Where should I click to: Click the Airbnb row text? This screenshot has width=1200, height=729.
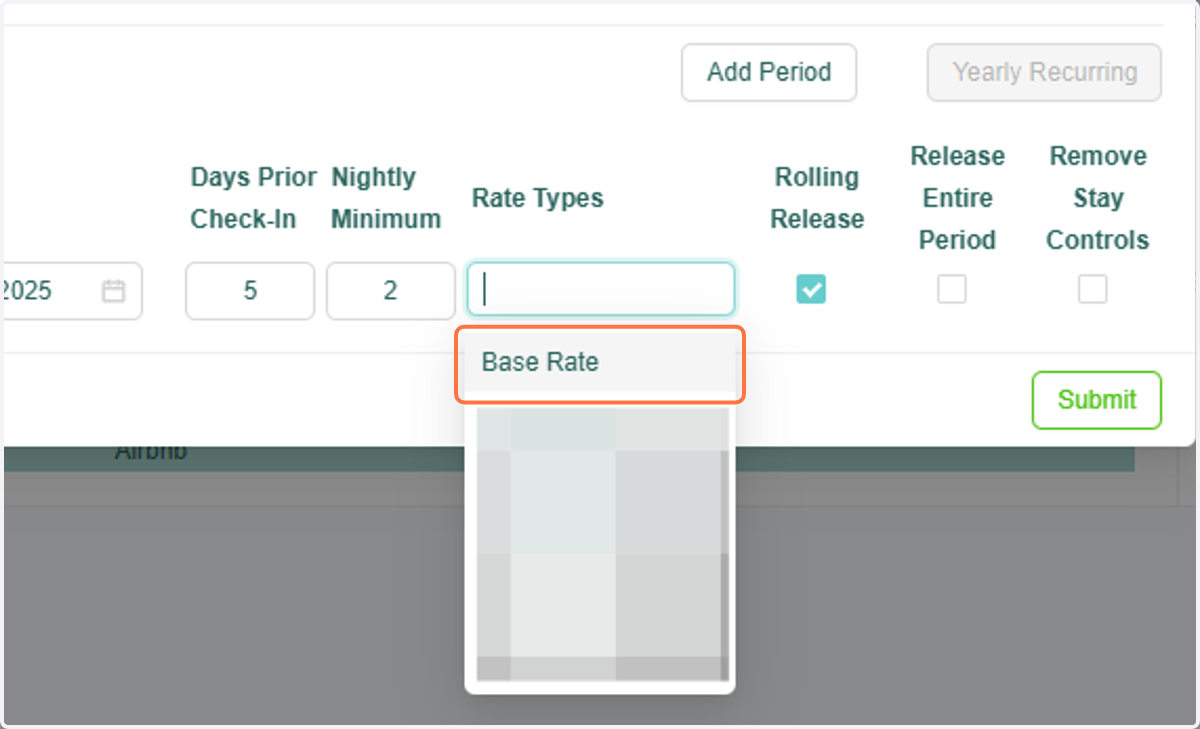pyautogui.click(x=151, y=452)
